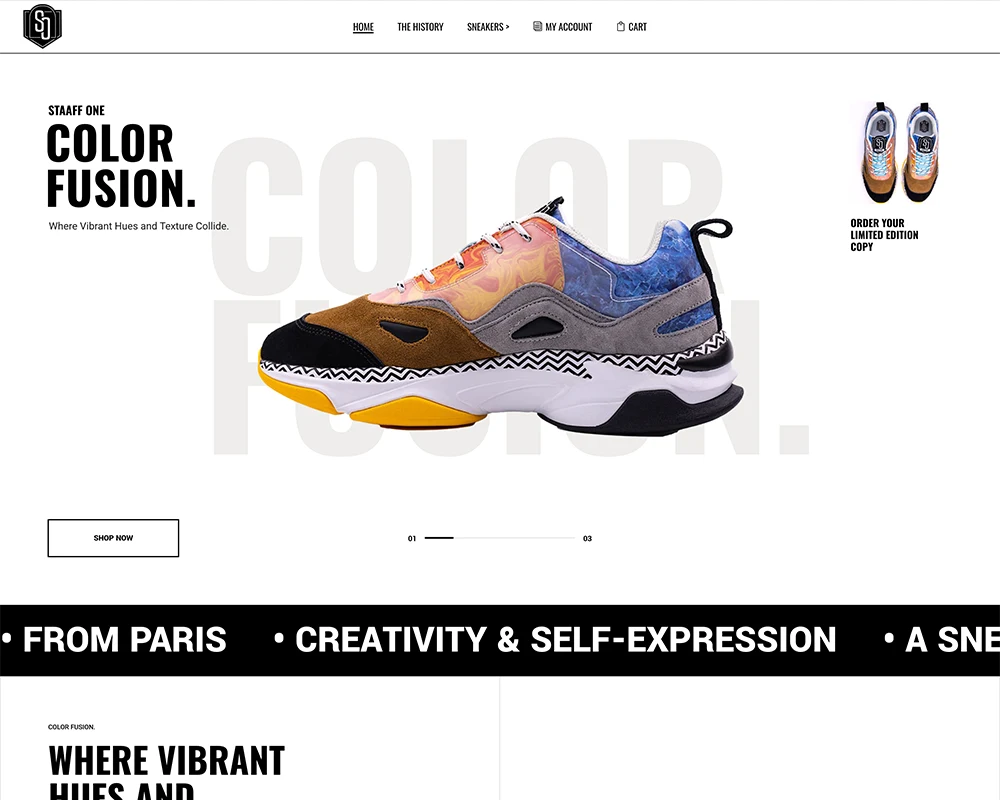Click the shopping bag cart icon
This screenshot has height=800, width=1000.
point(621,26)
